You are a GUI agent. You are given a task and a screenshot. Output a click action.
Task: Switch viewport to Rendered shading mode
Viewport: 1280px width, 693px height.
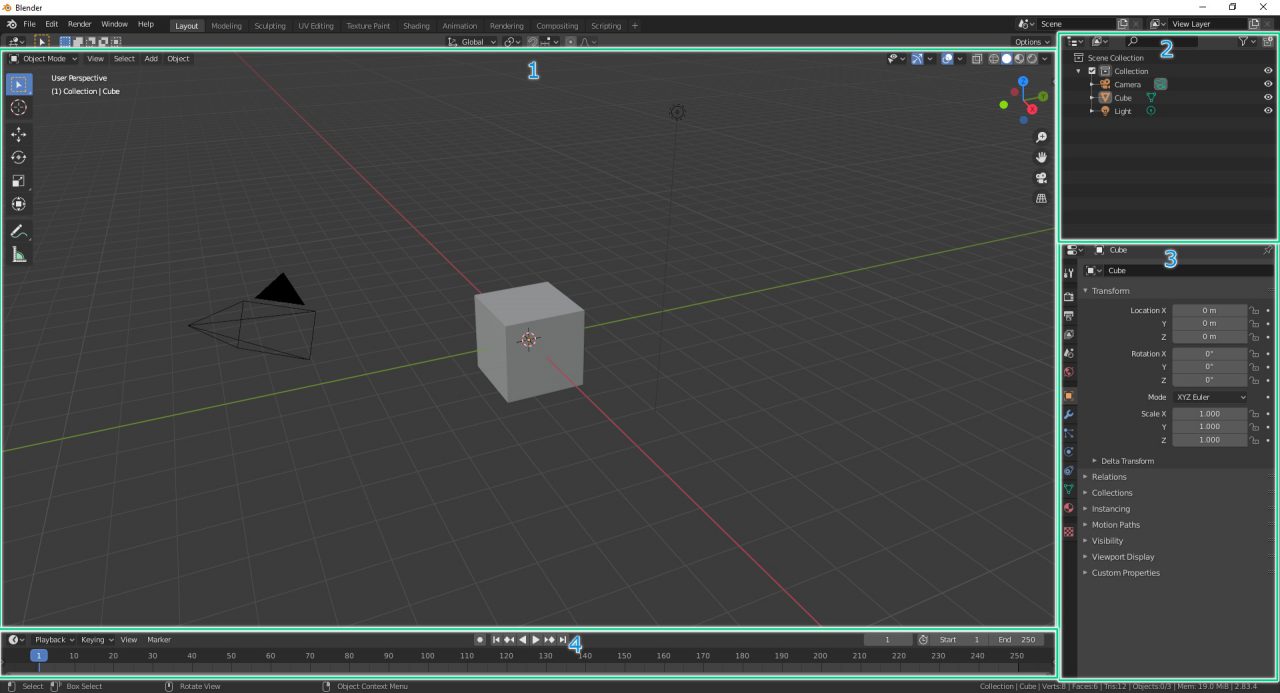[1031, 59]
